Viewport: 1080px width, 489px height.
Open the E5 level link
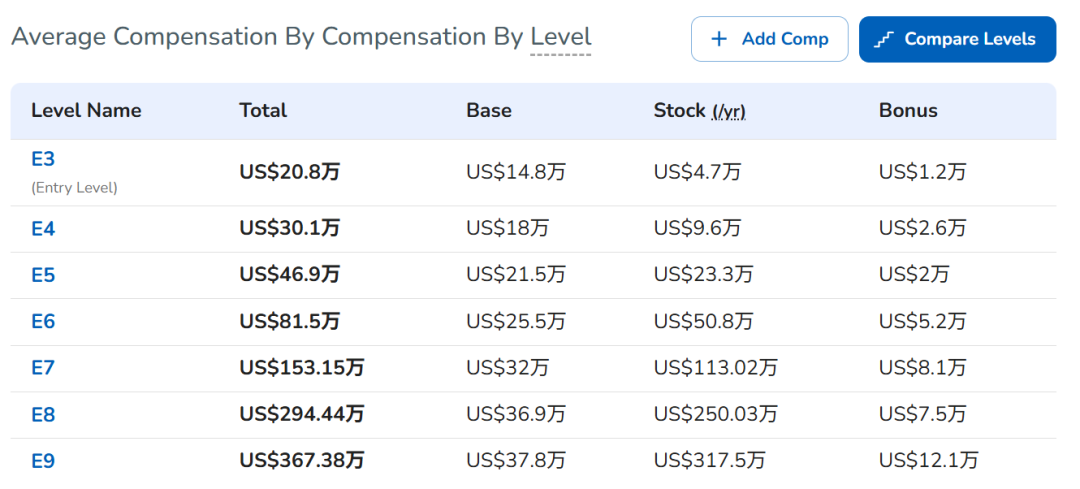[x=43, y=275]
